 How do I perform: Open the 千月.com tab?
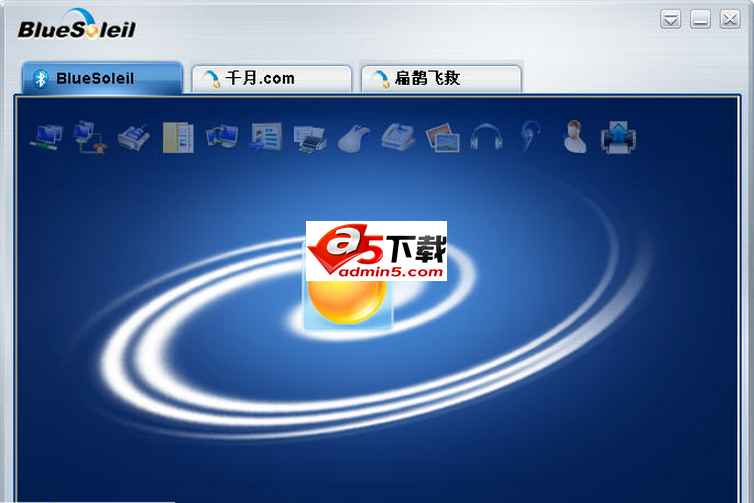point(272,78)
